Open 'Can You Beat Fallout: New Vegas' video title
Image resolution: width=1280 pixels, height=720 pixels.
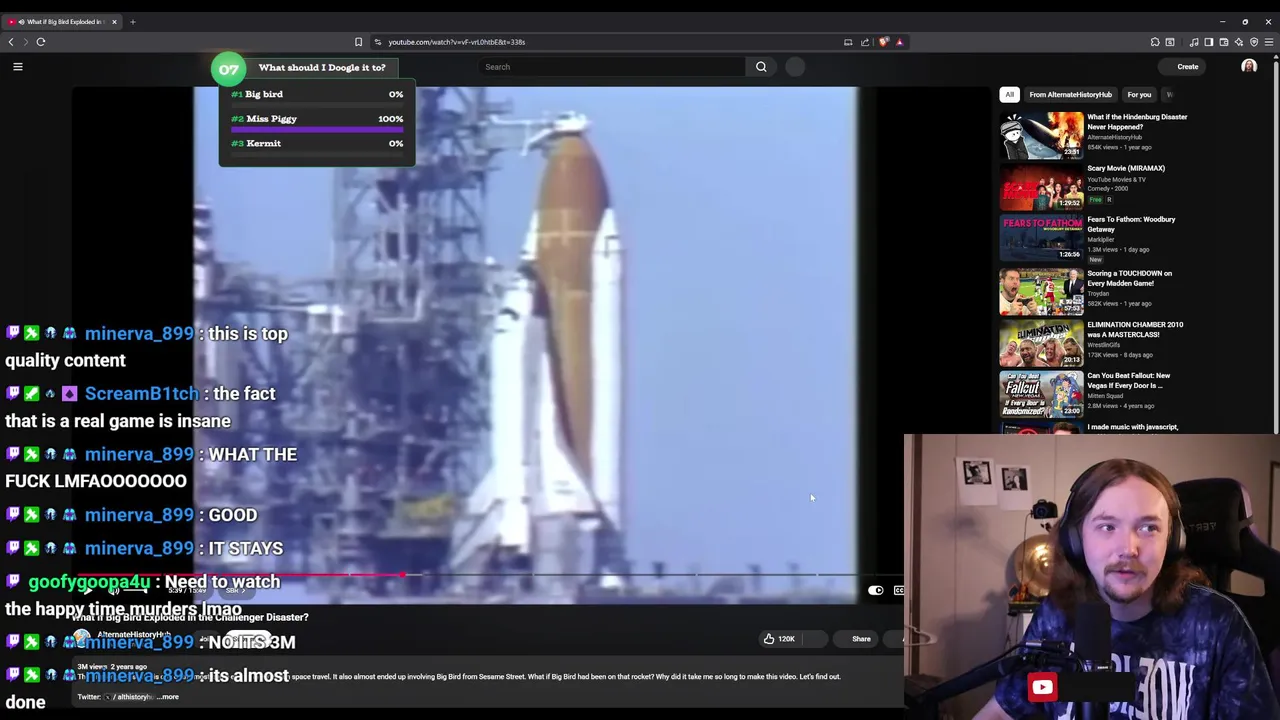(x=1128, y=380)
